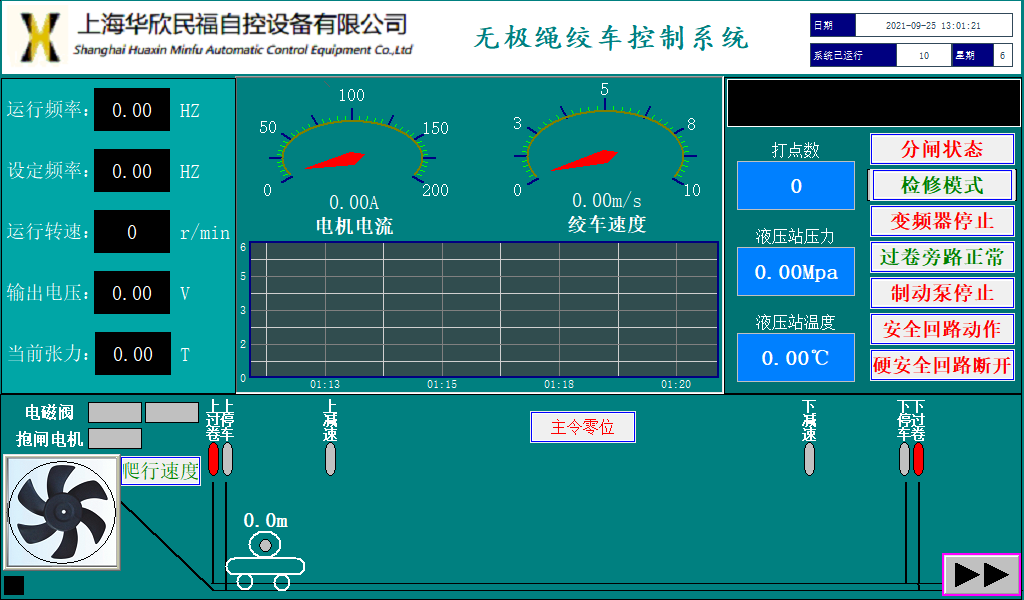The width and height of the screenshot is (1024, 600).
Task: Click the winch cart icon on track
Action: [265, 561]
